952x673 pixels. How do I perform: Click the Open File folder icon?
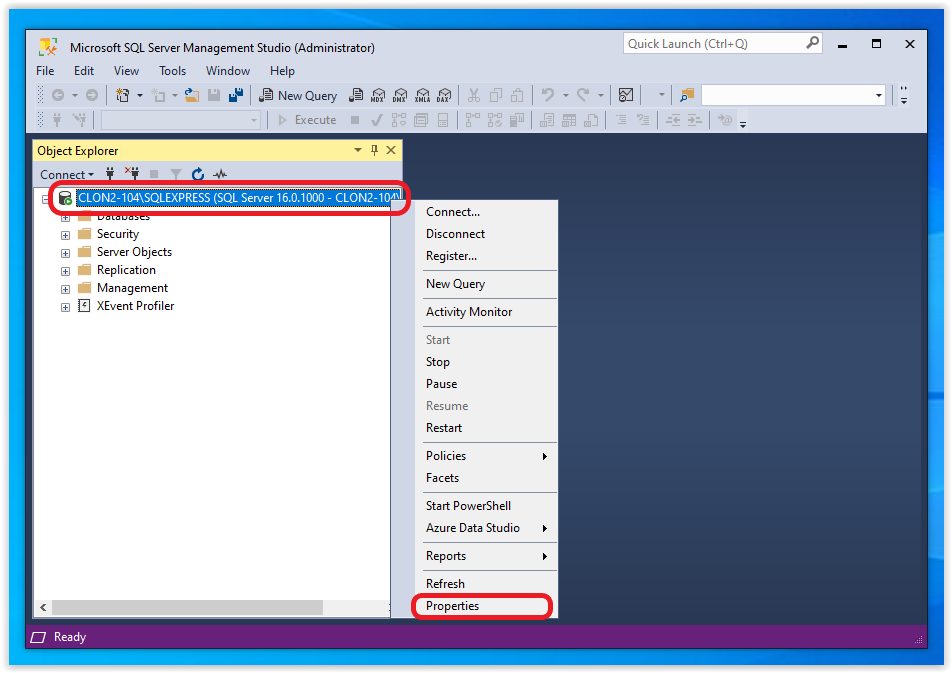pyautogui.click(x=192, y=95)
